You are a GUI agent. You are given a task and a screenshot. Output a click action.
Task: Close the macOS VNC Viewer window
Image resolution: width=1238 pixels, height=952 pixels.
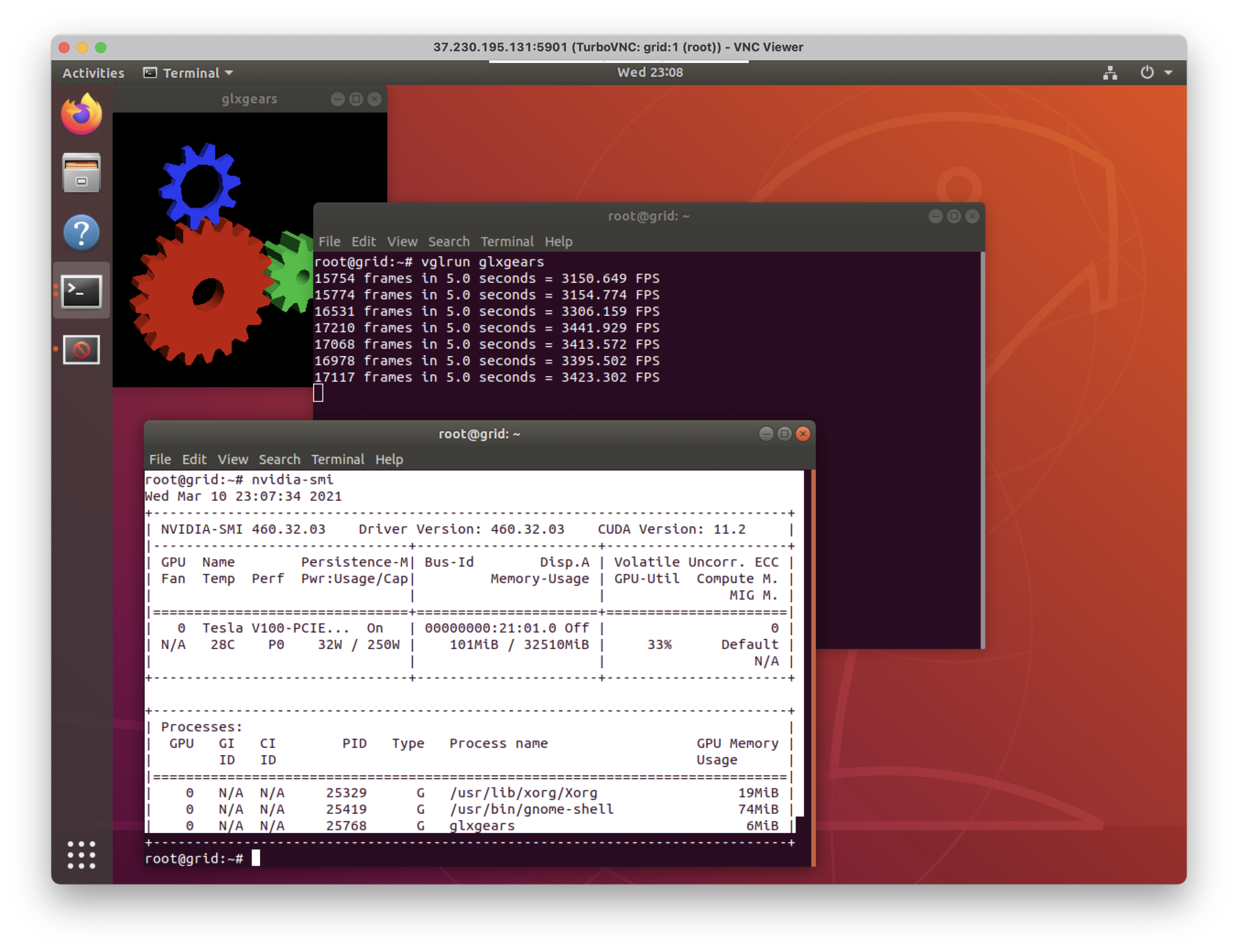(64, 48)
